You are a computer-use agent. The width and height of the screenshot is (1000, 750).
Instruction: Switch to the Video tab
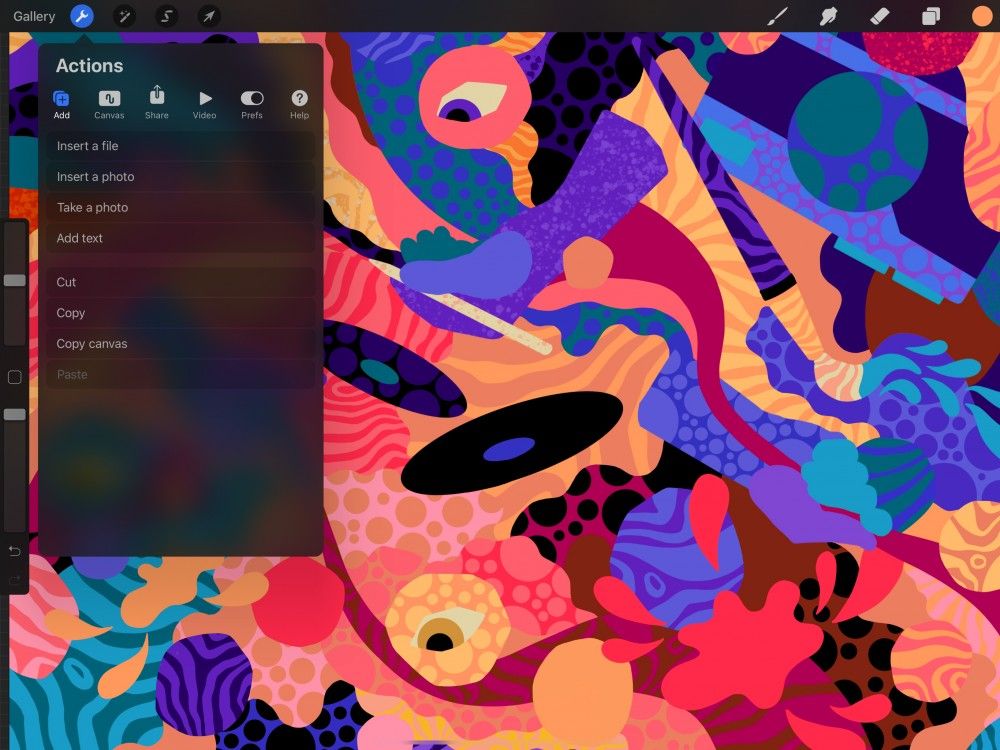pos(204,103)
